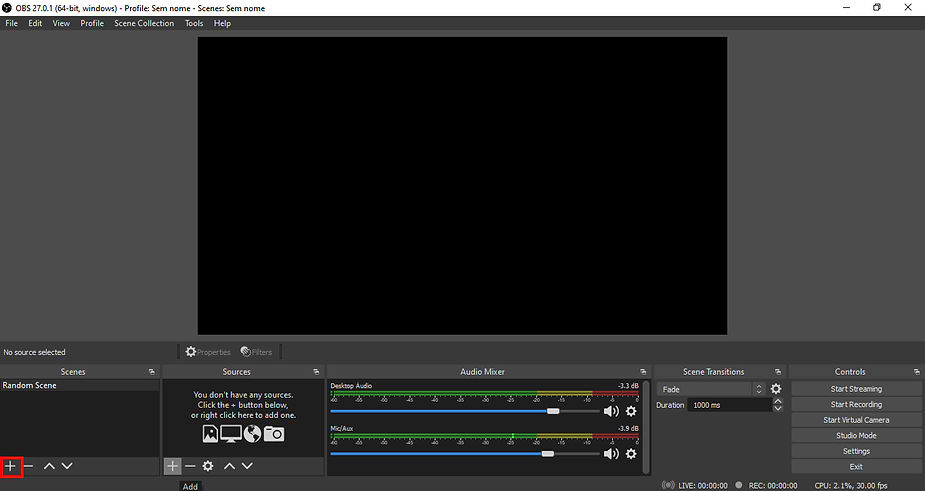Screen dimensions: 925x491
Task: Click the No source selected label
Action: coord(34,352)
